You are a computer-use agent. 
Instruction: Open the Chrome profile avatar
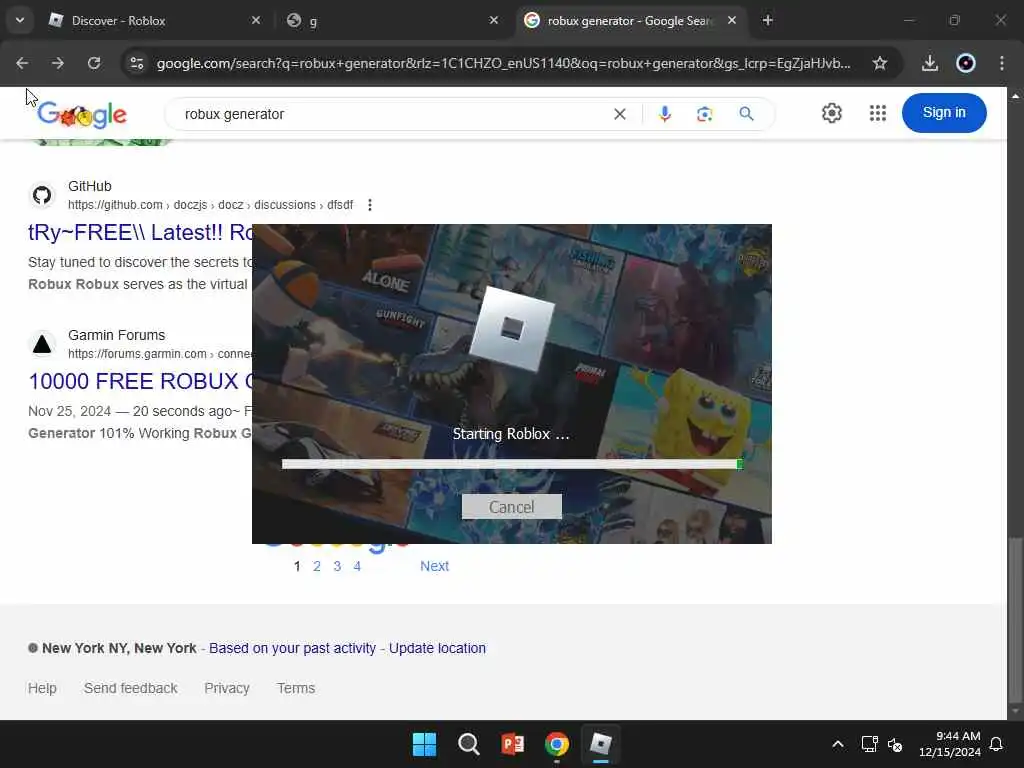coord(965,63)
